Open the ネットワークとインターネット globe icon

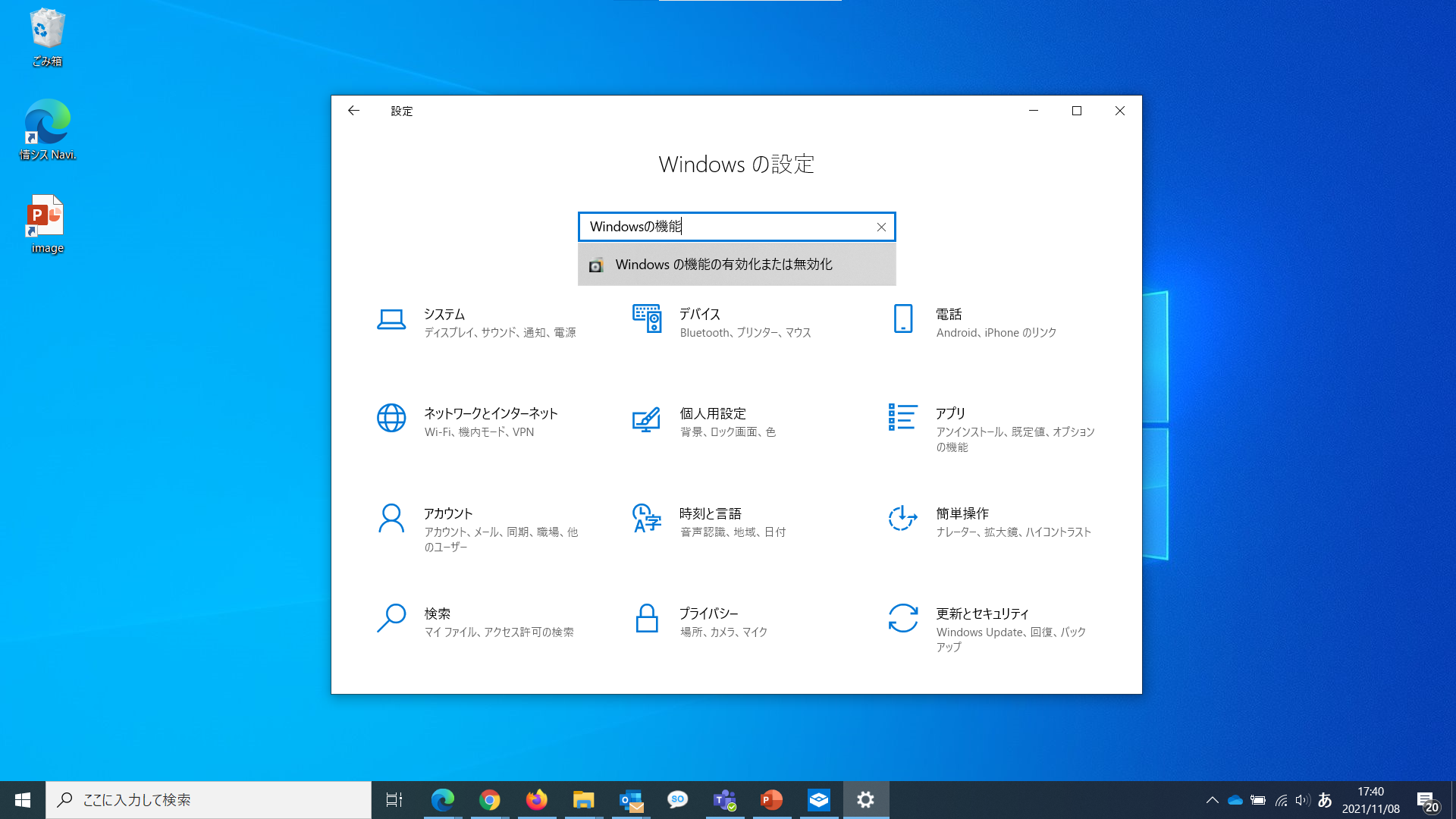(391, 418)
